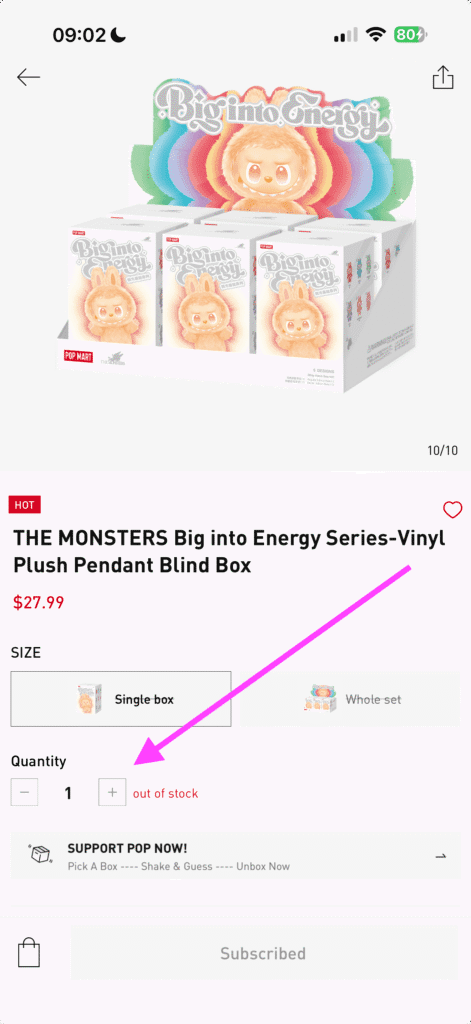Decrease quantity with the minus button
Screen dimensions: 471x1024
pos(24,793)
